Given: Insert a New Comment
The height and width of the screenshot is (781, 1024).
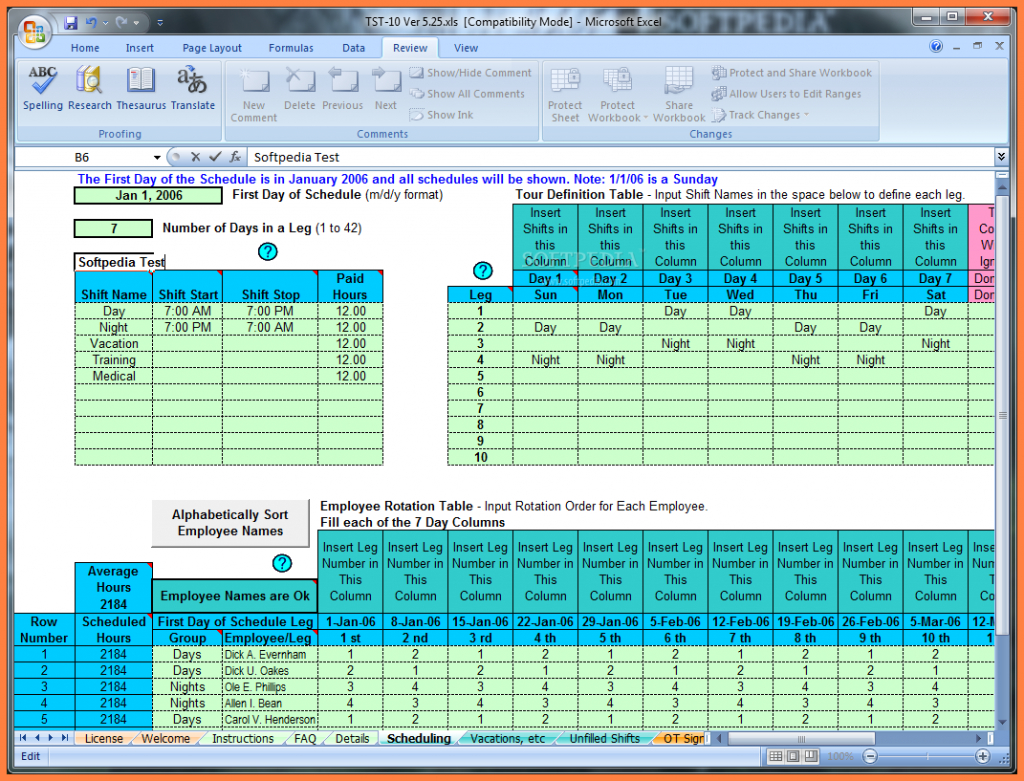Looking at the screenshot, I should [x=254, y=95].
